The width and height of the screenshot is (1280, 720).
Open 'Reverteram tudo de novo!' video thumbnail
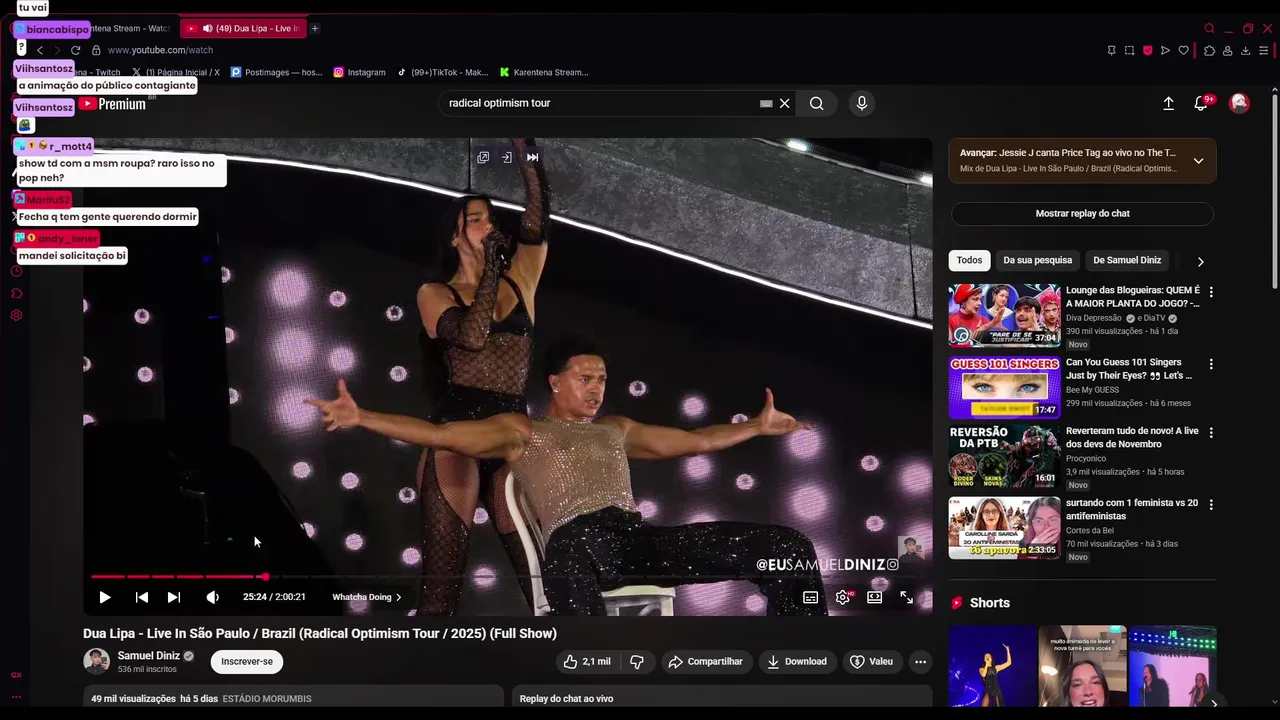[x=1004, y=457]
